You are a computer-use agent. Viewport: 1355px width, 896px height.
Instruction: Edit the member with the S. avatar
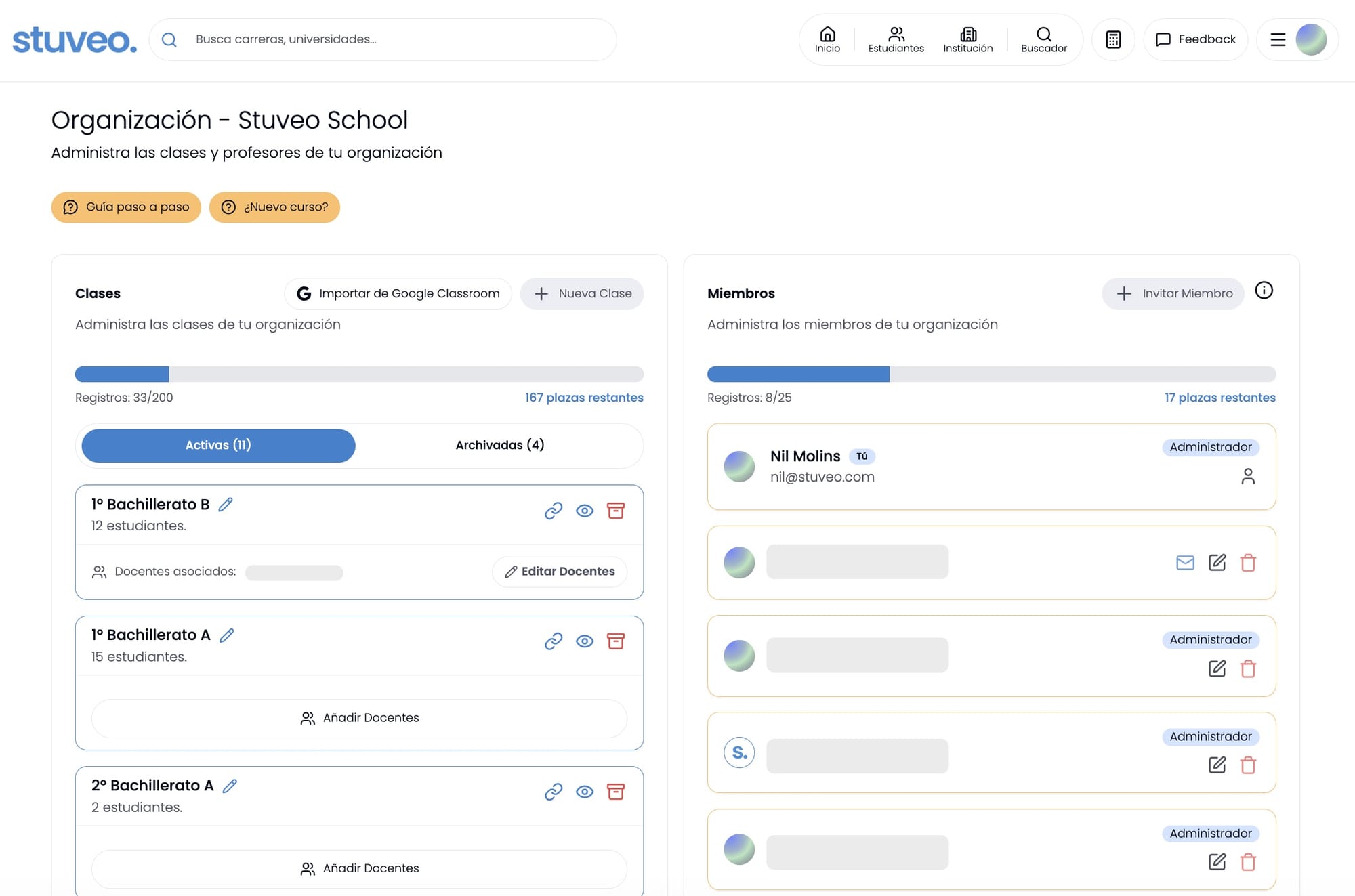[1217, 765]
